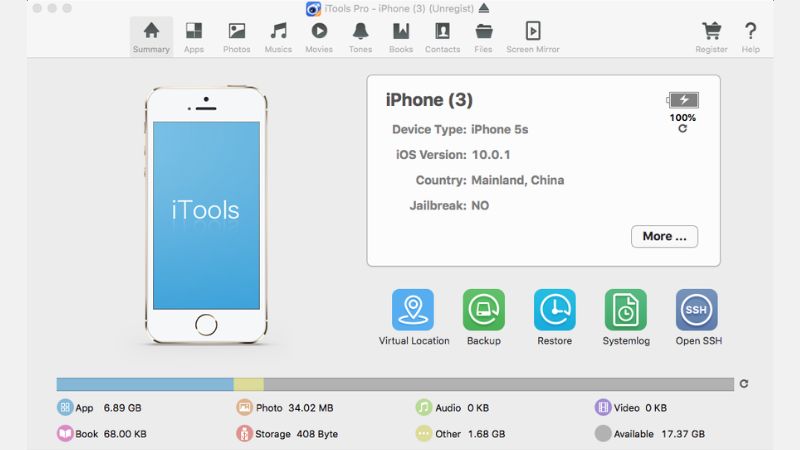Screen dimensions: 800x450
Task: Click the App size 6.89 GB
Action: pyautogui.click(x=122, y=408)
